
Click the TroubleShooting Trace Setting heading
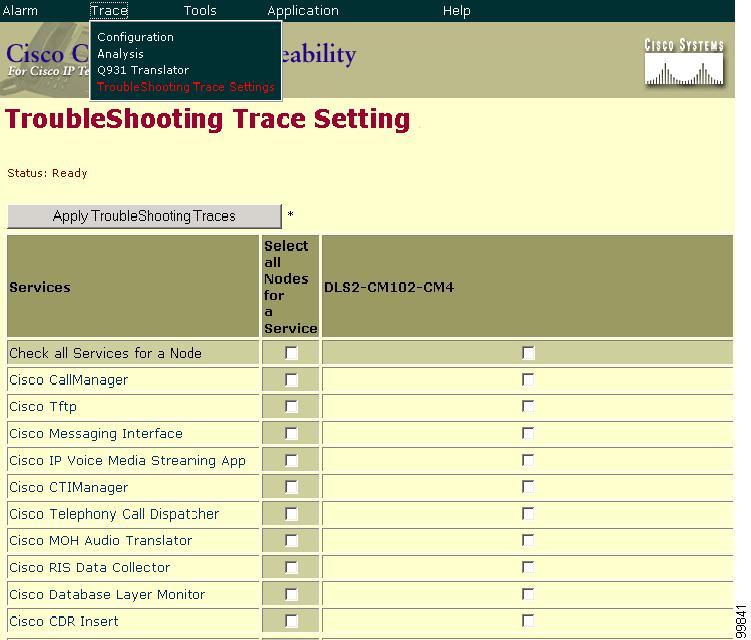click(x=207, y=119)
